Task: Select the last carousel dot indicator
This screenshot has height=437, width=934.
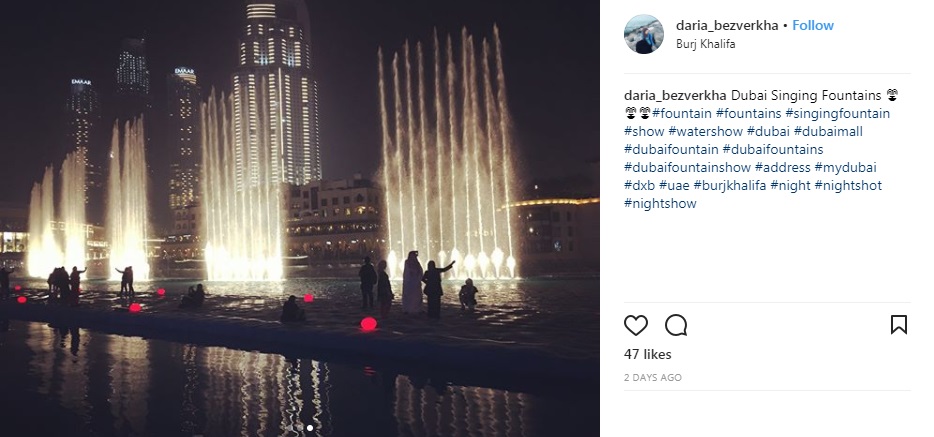Action: pos(310,427)
